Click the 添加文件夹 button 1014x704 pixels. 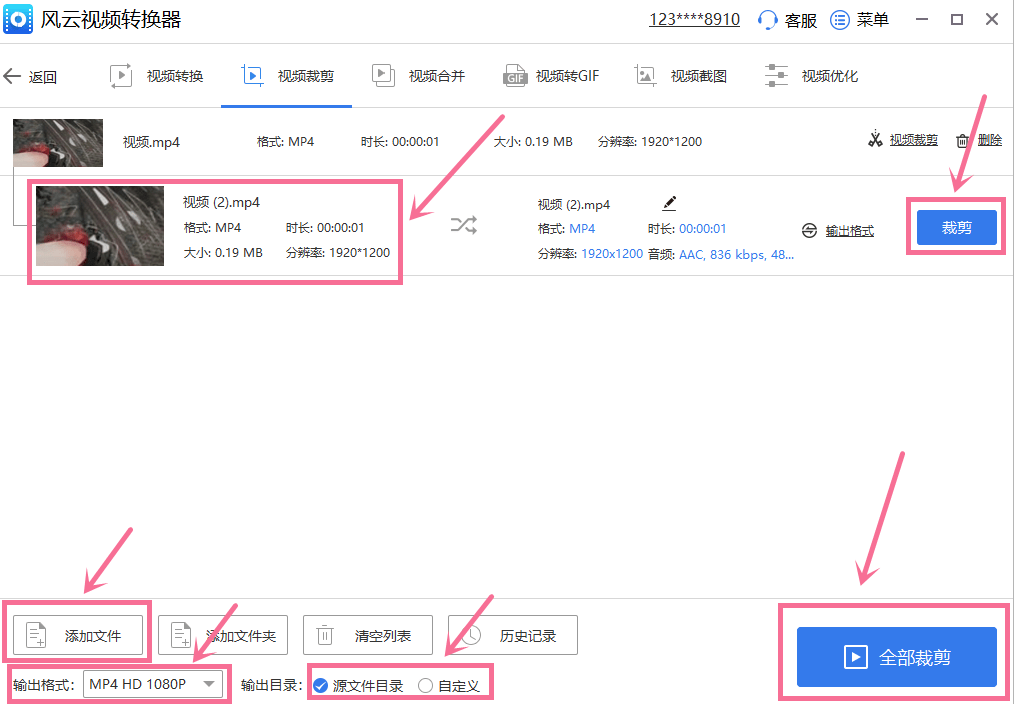222,635
